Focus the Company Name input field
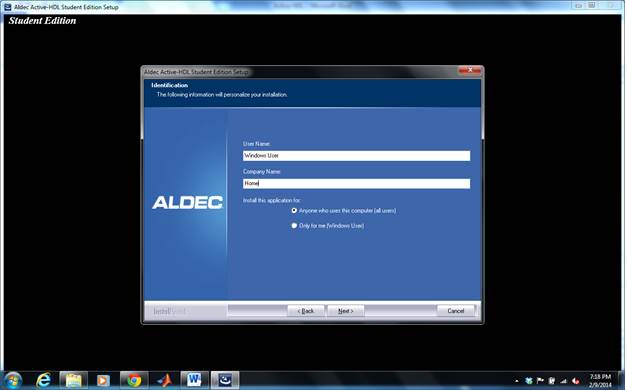625x390 pixels. (x=356, y=183)
